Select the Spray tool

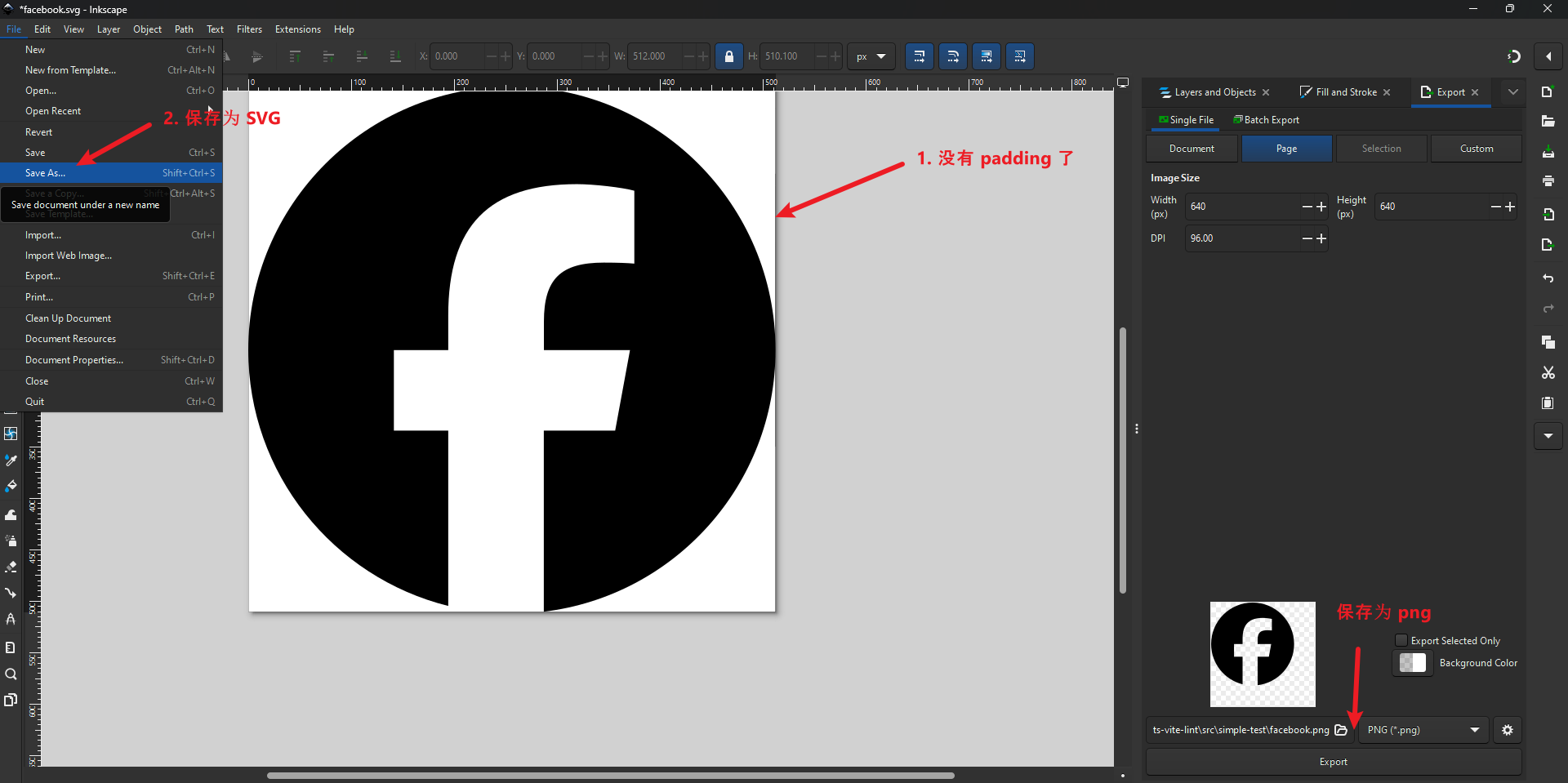coord(11,541)
